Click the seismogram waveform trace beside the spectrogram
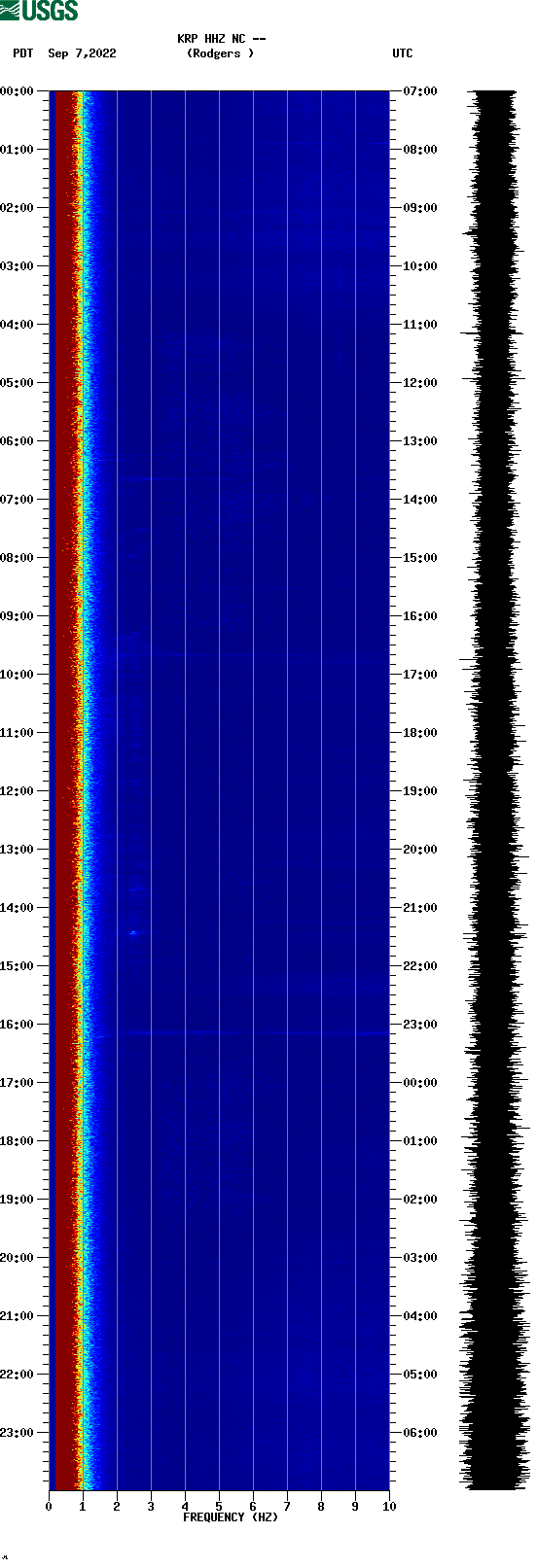Screen dimensions: 537x1568 tap(495, 790)
